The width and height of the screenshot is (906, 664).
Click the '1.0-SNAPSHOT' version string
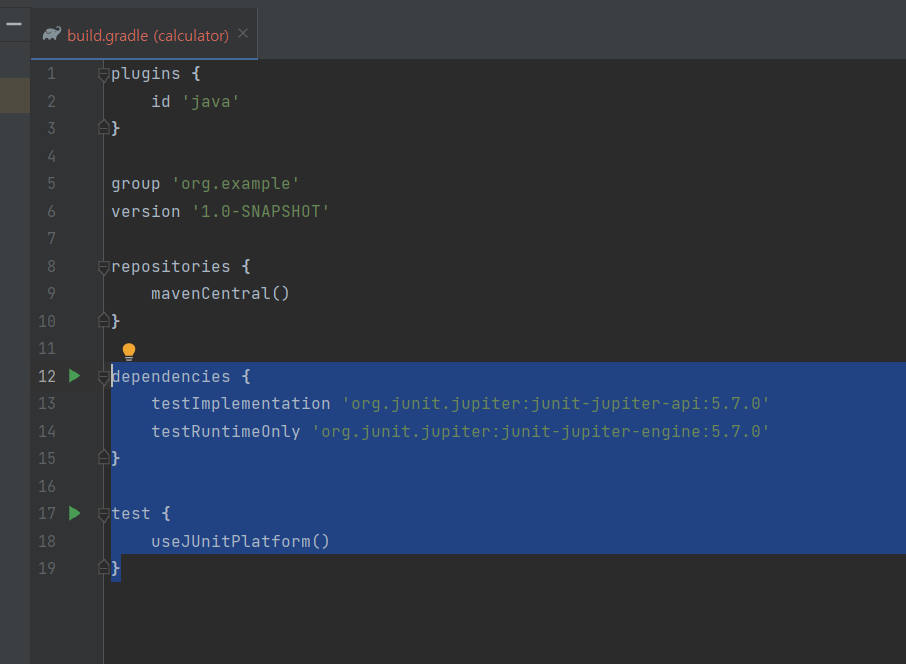click(260, 212)
